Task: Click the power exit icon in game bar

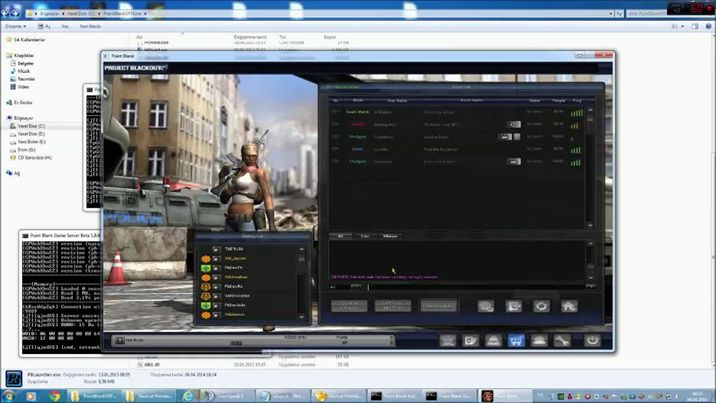Action: point(592,340)
